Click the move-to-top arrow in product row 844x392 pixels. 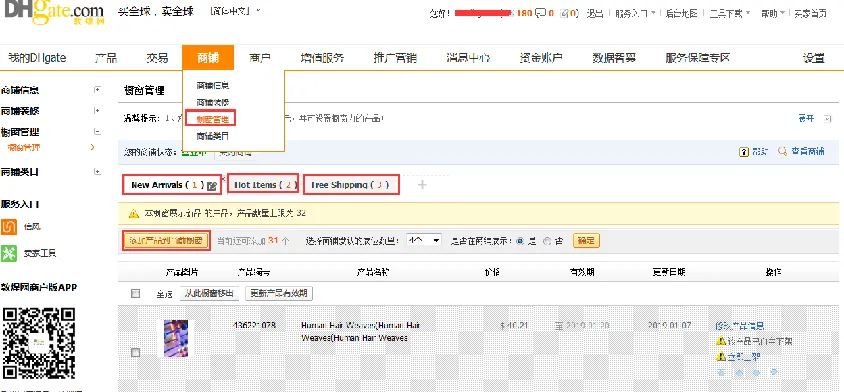tap(721, 372)
